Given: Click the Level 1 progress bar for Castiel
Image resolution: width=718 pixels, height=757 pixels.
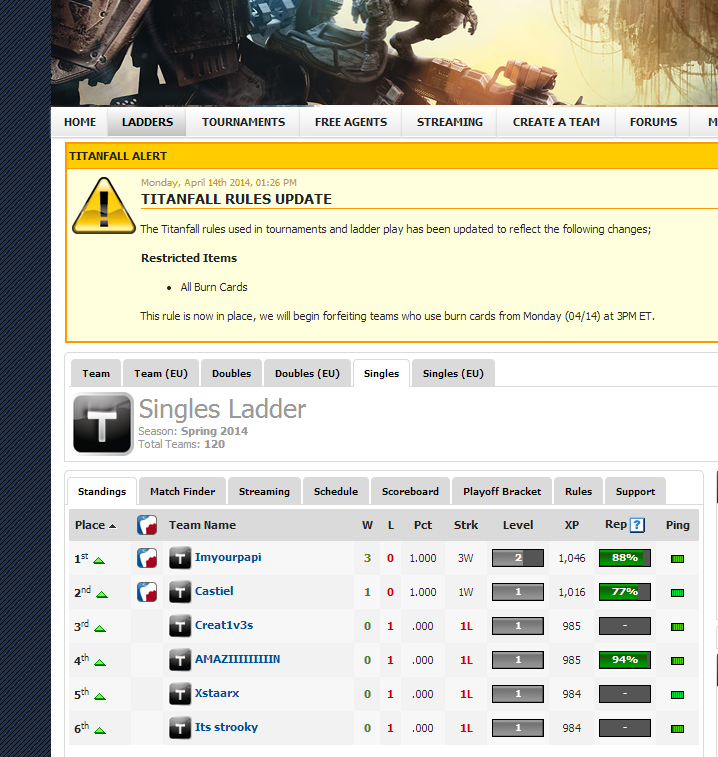Looking at the screenshot, I should coord(518,592).
